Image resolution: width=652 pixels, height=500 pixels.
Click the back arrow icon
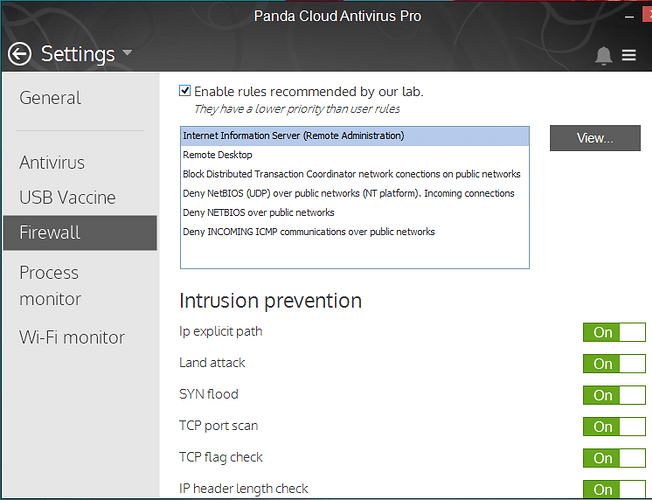click(x=19, y=54)
